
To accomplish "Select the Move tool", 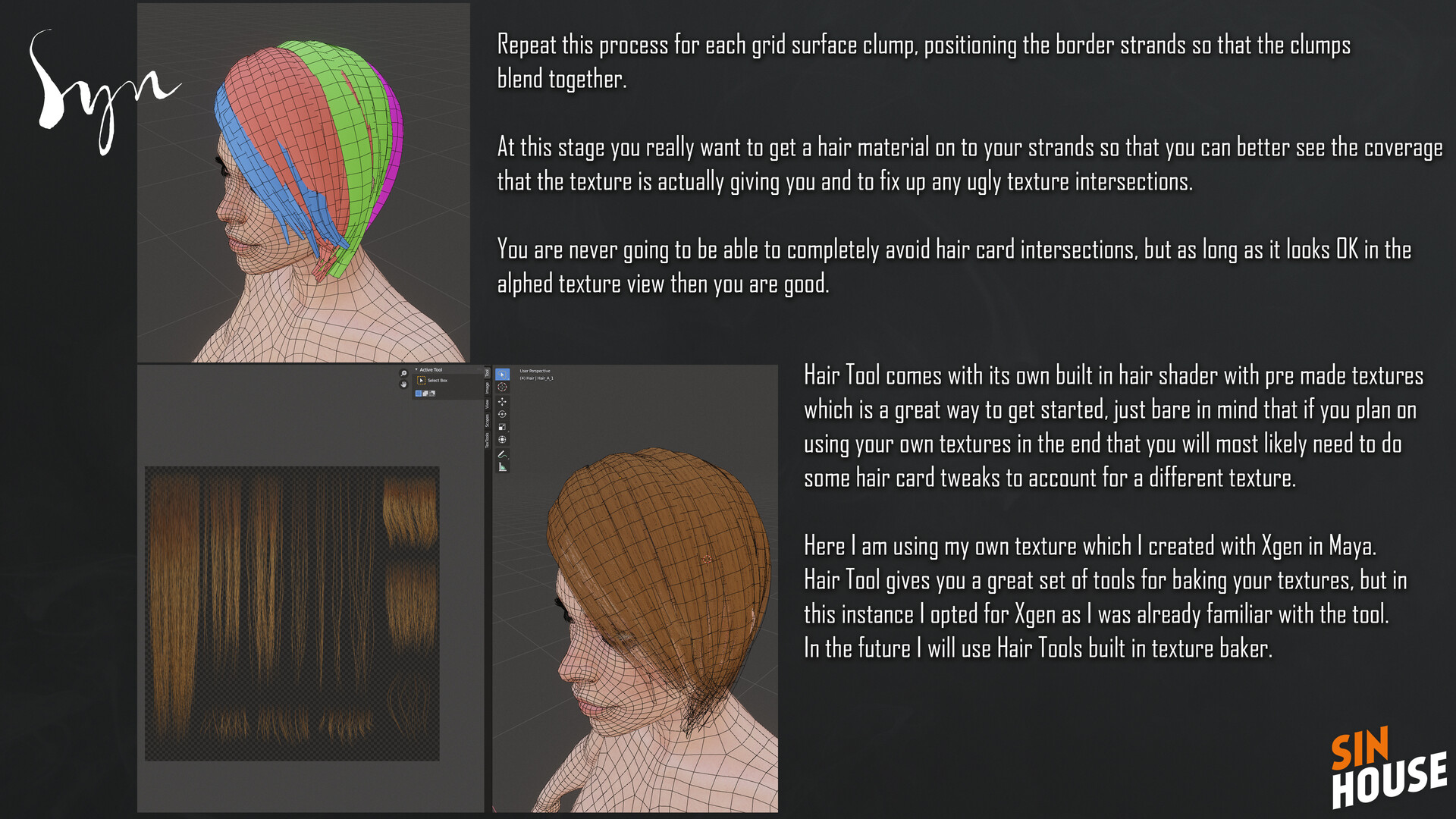I will [502, 402].
